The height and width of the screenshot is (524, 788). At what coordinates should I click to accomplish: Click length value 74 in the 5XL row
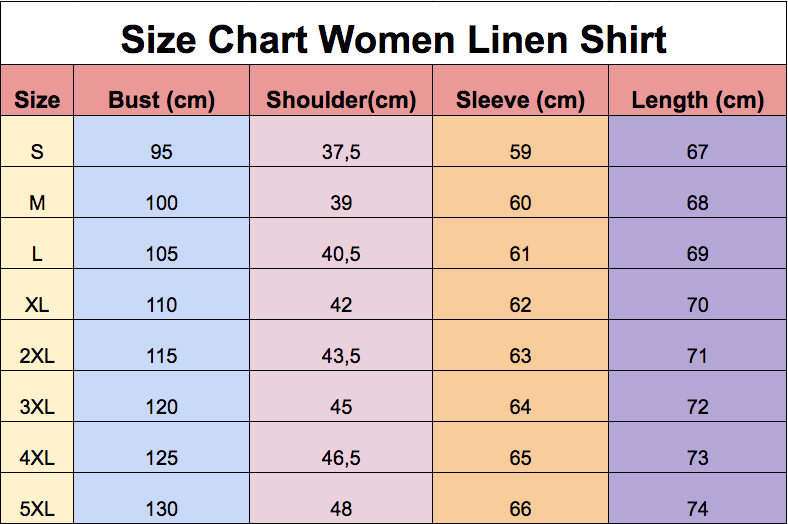[698, 508]
